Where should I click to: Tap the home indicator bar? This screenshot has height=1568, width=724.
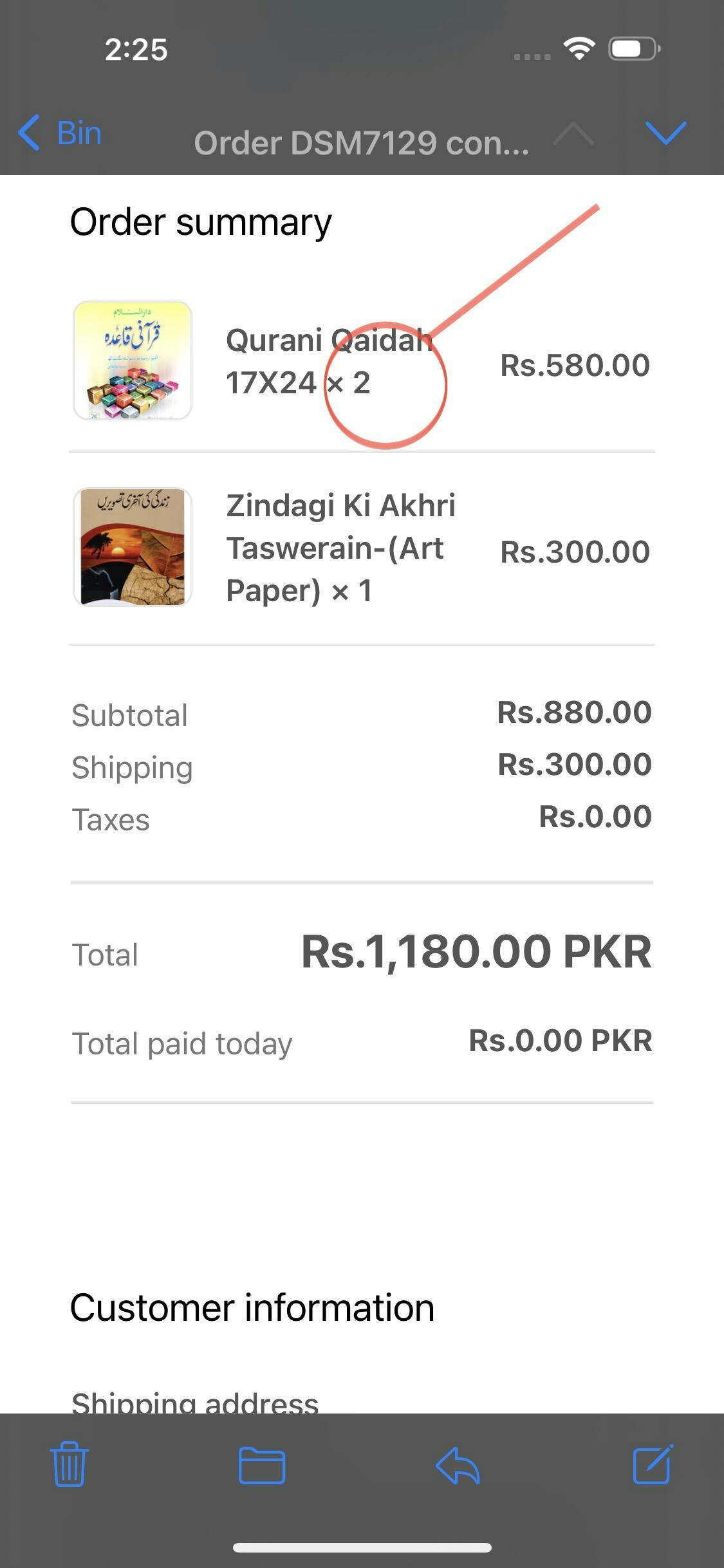362,1547
